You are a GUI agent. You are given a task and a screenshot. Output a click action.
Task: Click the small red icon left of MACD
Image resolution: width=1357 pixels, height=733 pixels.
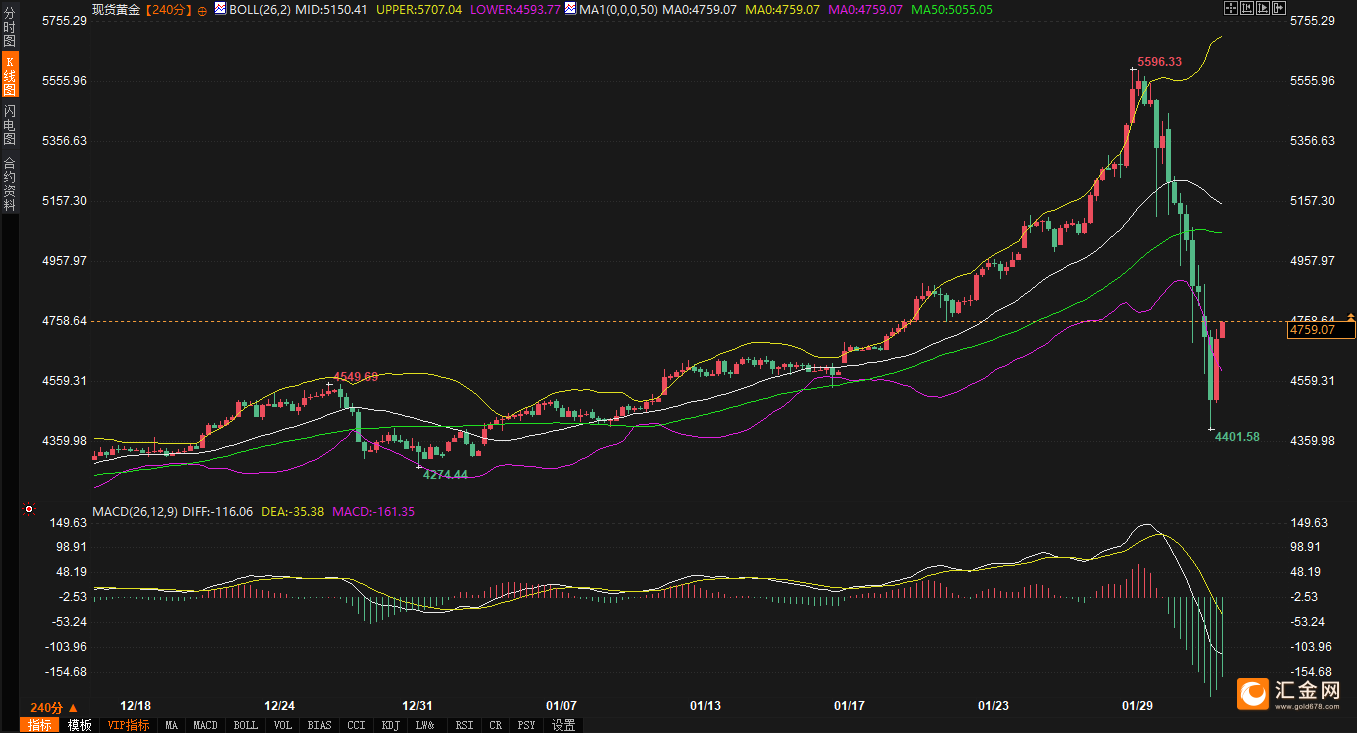[x=30, y=510]
